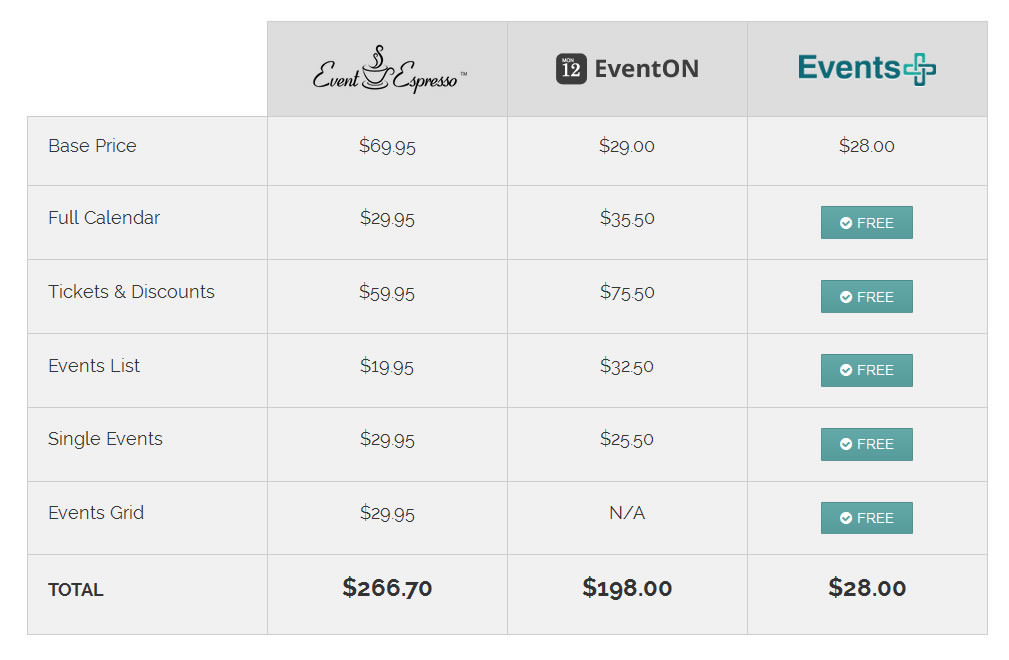The height and width of the screenshot is (660, 1009).
Task: Click the EventON calendar logo
Action: click(627, 68)
